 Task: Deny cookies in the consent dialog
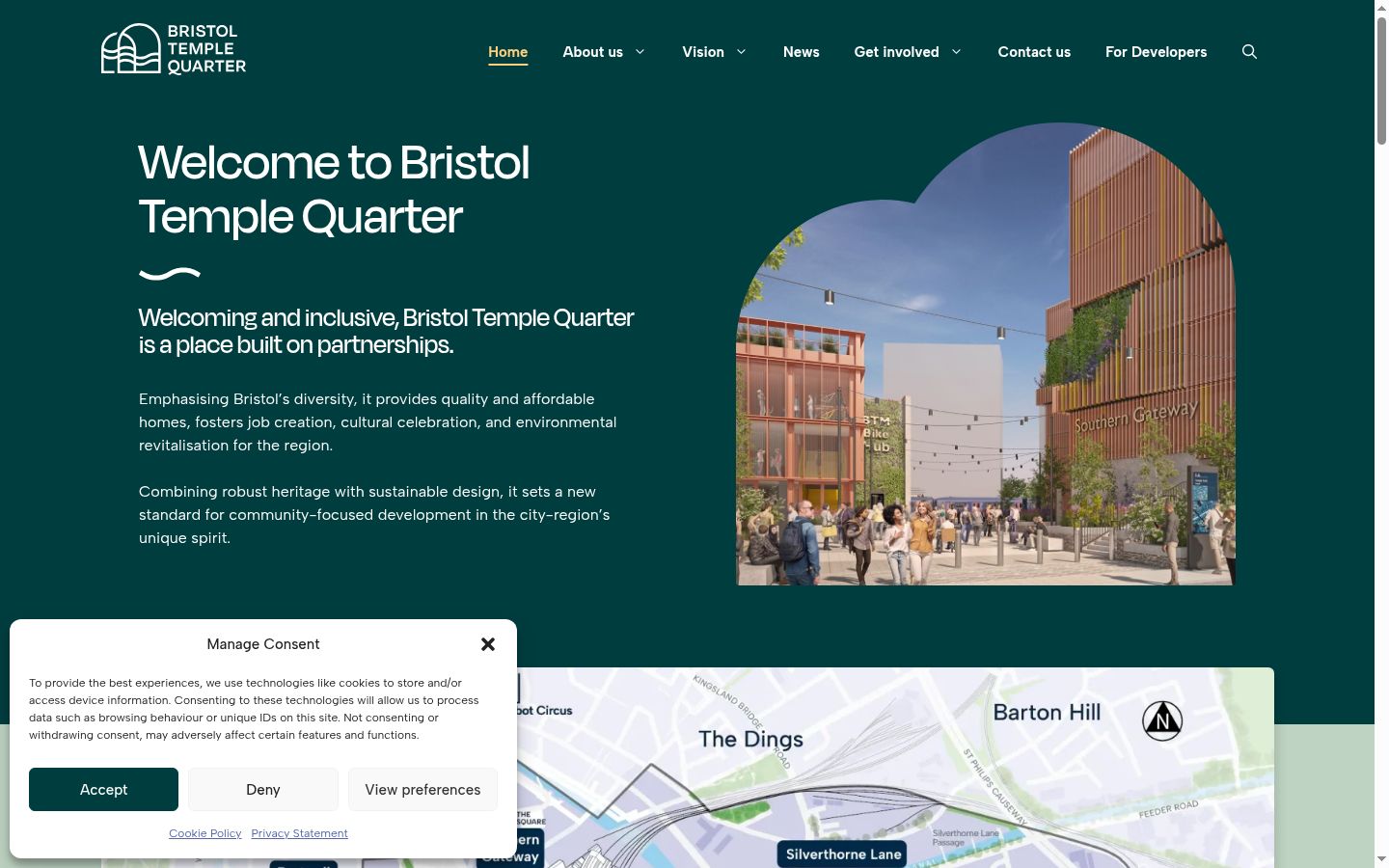coord(263,789)
